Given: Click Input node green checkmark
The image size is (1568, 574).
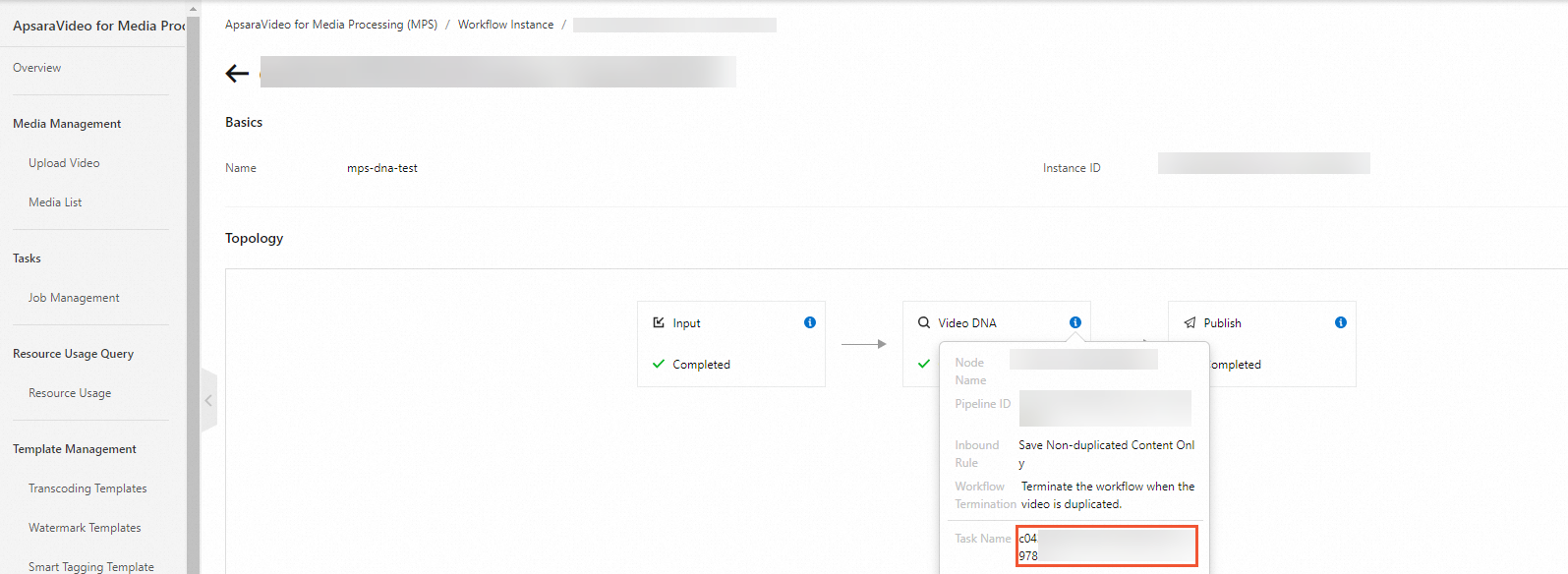Looking at the screenshot, I should [x=659, y=364].
